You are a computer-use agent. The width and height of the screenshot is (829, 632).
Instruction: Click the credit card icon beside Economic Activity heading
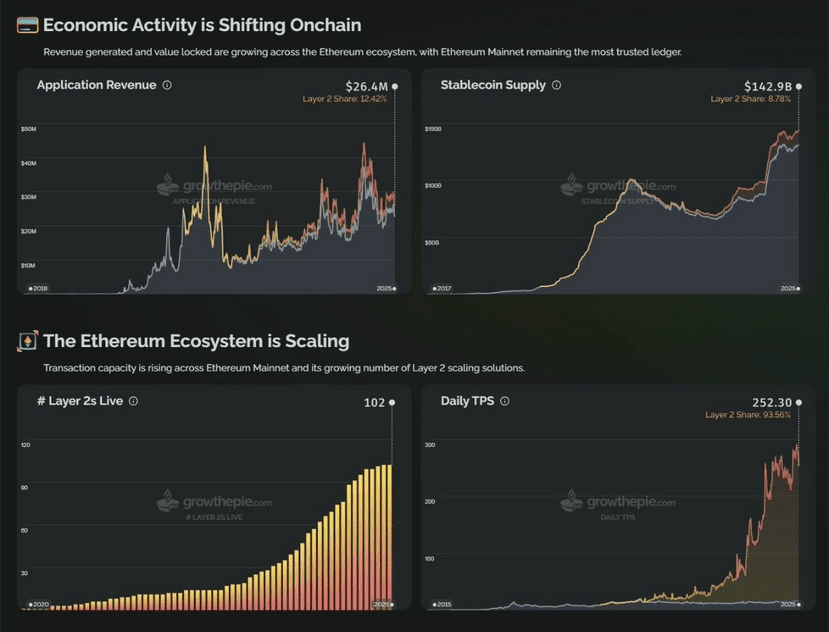point(27,25)
